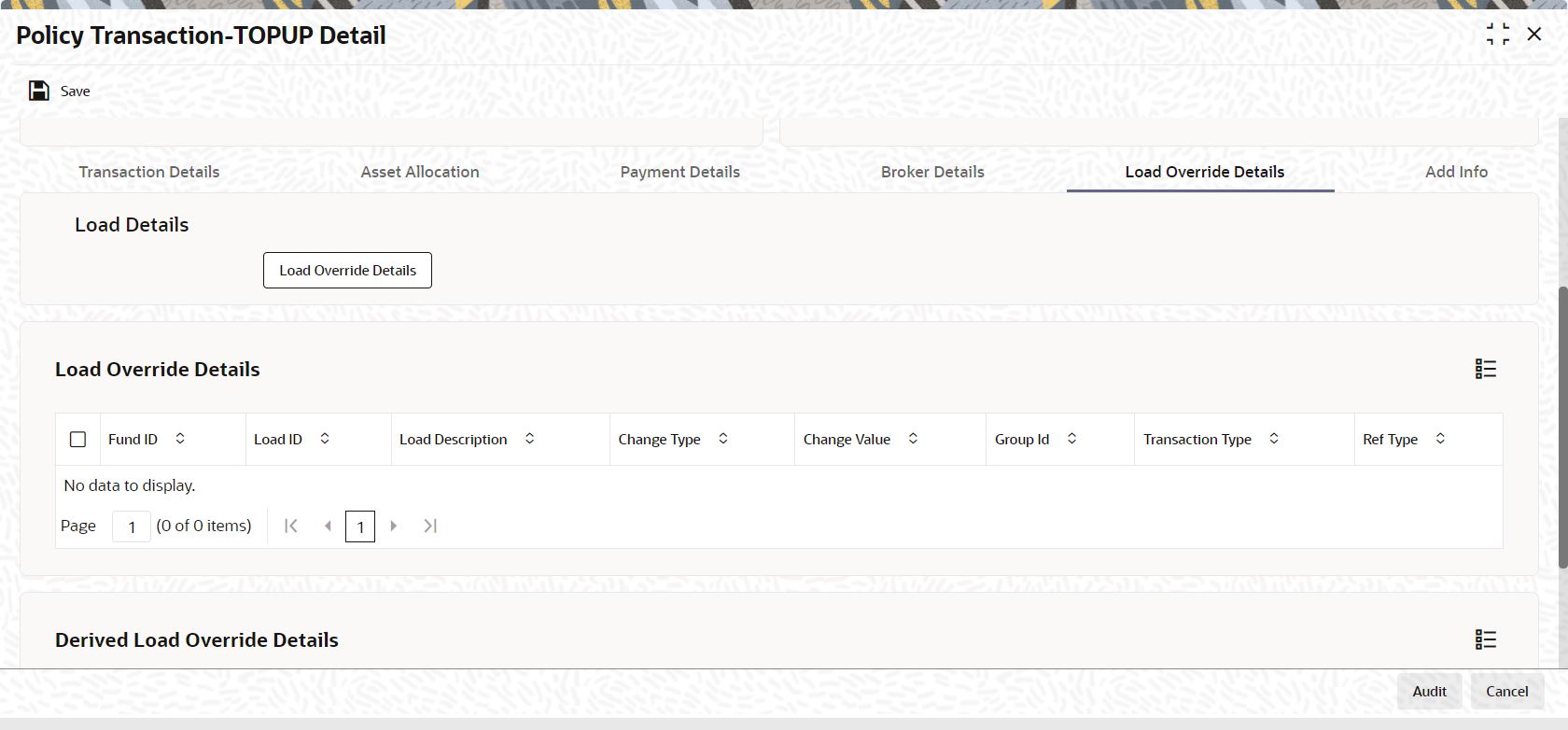The width and height of the screenshot is (1568, 730).
Task: Switch to Transaction Details tab
Action: [149, 172]
